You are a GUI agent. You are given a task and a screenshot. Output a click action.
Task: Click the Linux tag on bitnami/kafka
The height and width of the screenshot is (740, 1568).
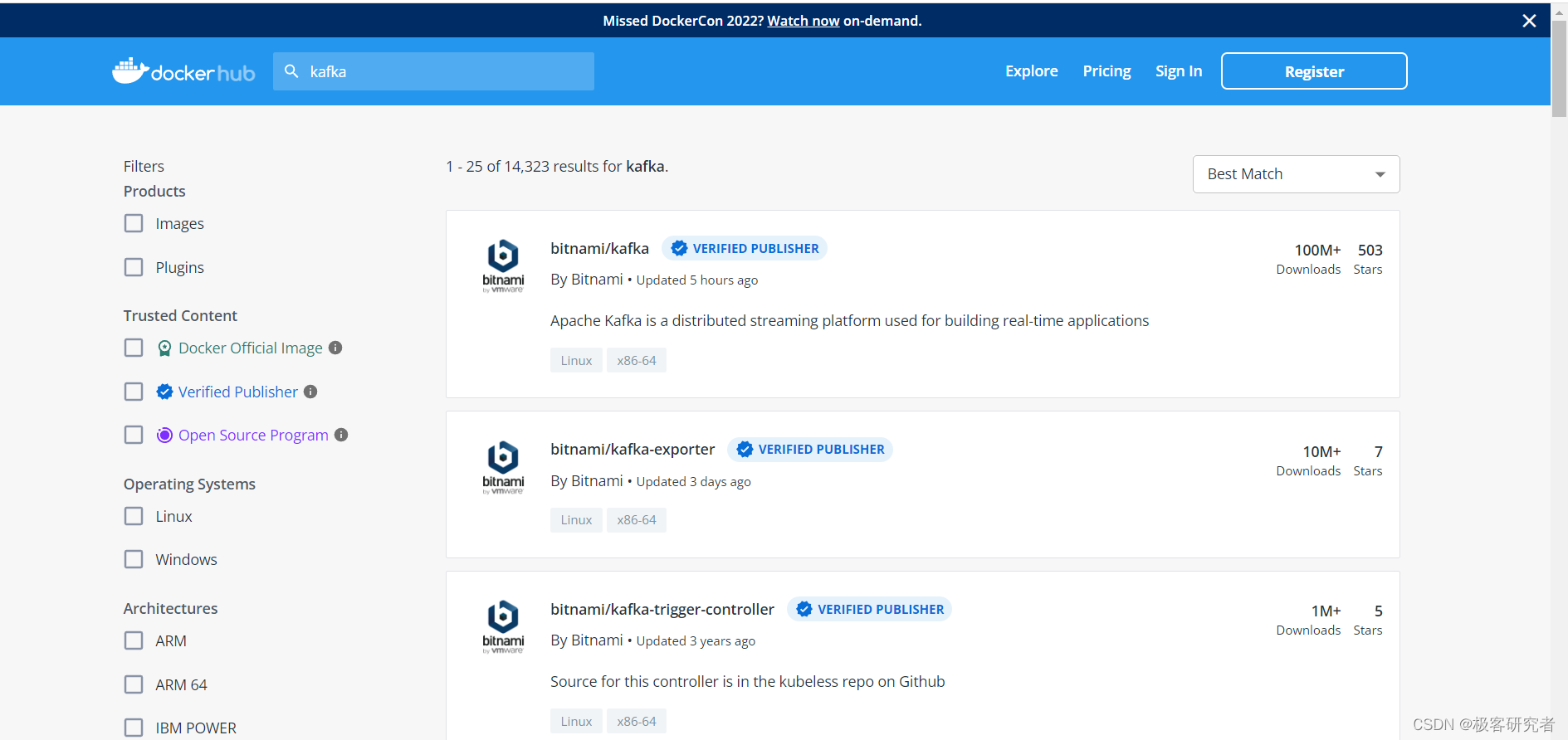pos(576,360)
